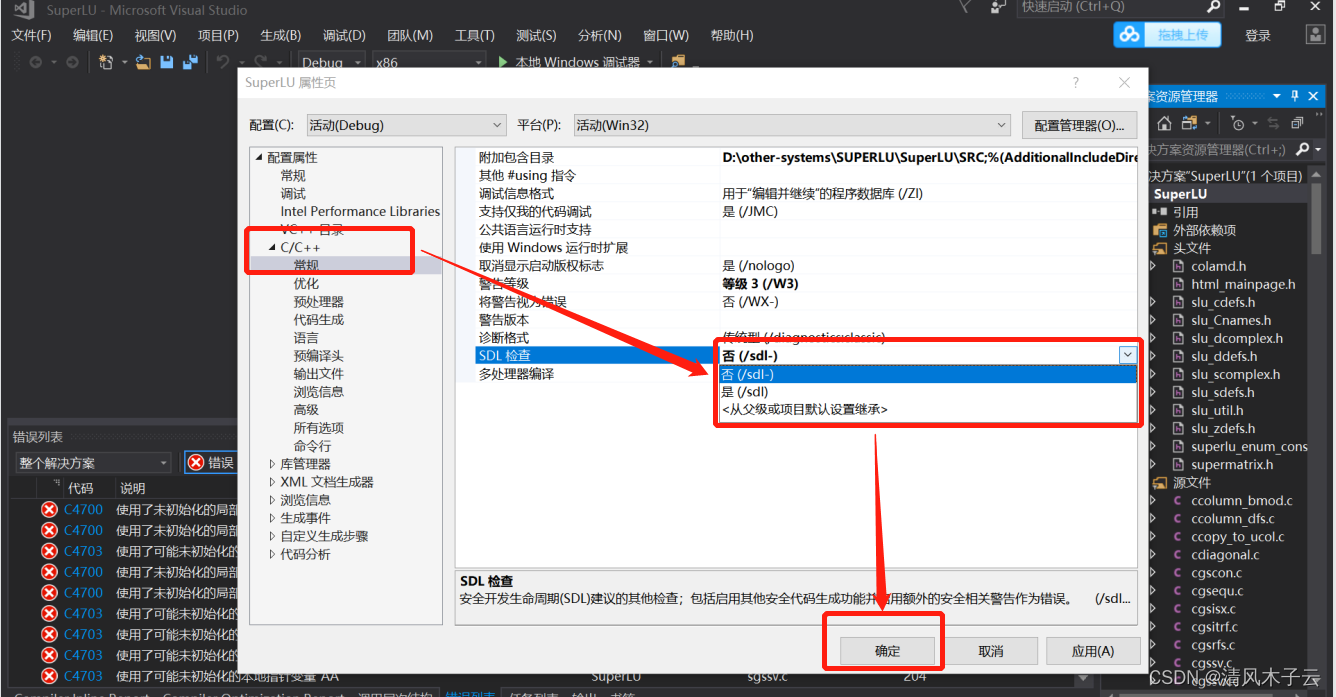This screenshot has width=1336, height=697.
Task: Toggle the 错误 errors filter button
Action: (x=210, y=462)
